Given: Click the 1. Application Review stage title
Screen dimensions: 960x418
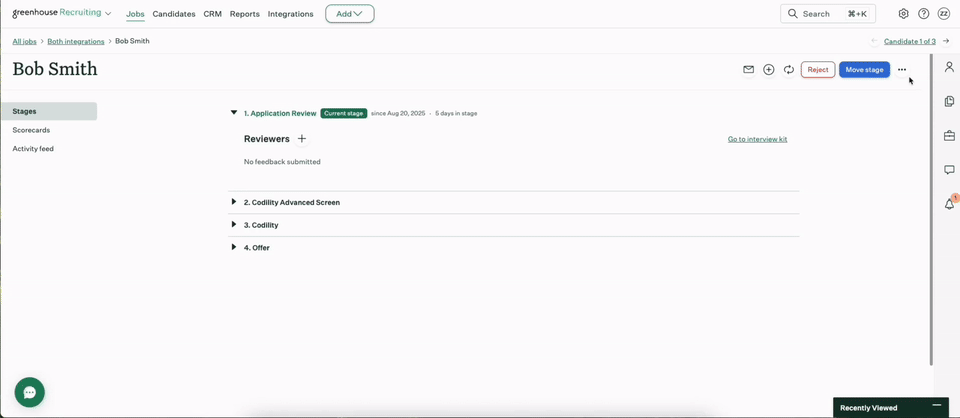Looking at the screenshot, I should [280, 113].
